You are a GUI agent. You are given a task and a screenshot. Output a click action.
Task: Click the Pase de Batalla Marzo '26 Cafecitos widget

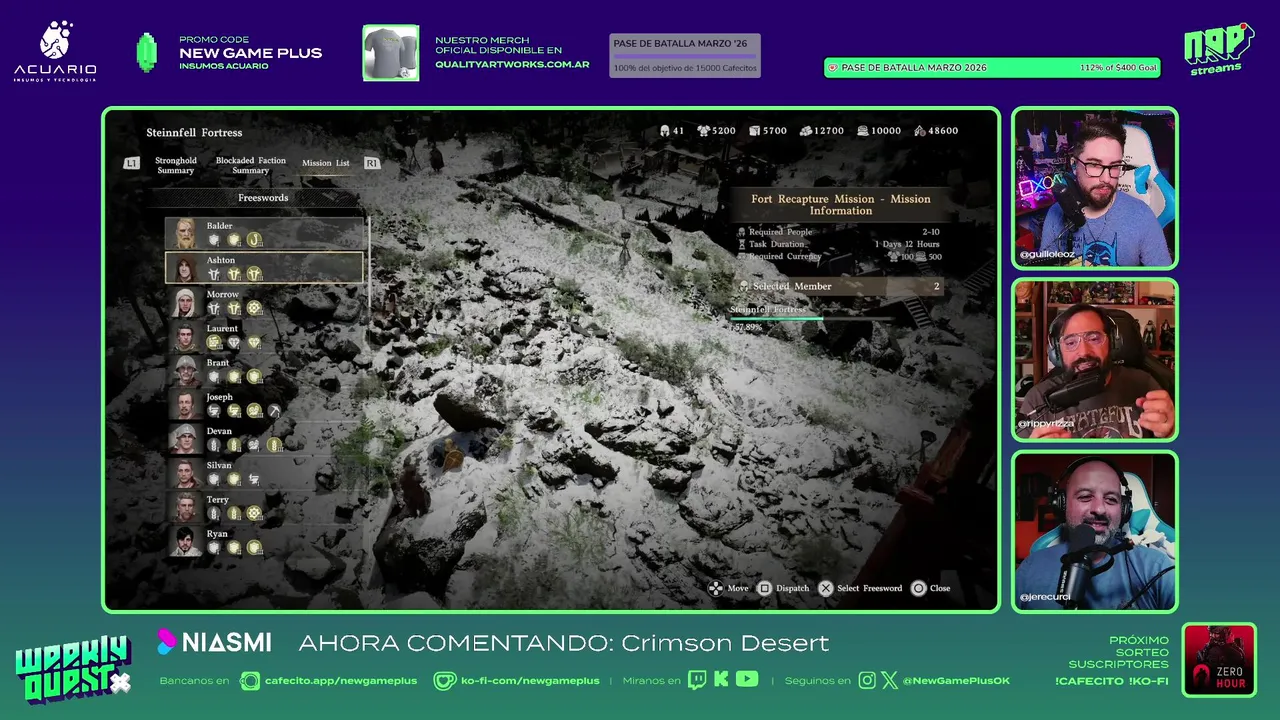pyautogui.click(x=685, y=56)
